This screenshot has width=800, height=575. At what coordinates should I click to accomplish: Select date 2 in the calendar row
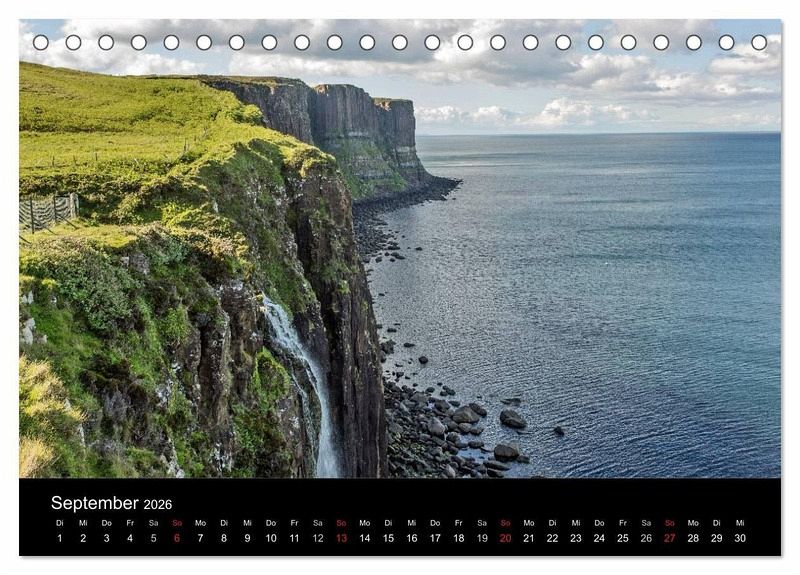(83, 538)
